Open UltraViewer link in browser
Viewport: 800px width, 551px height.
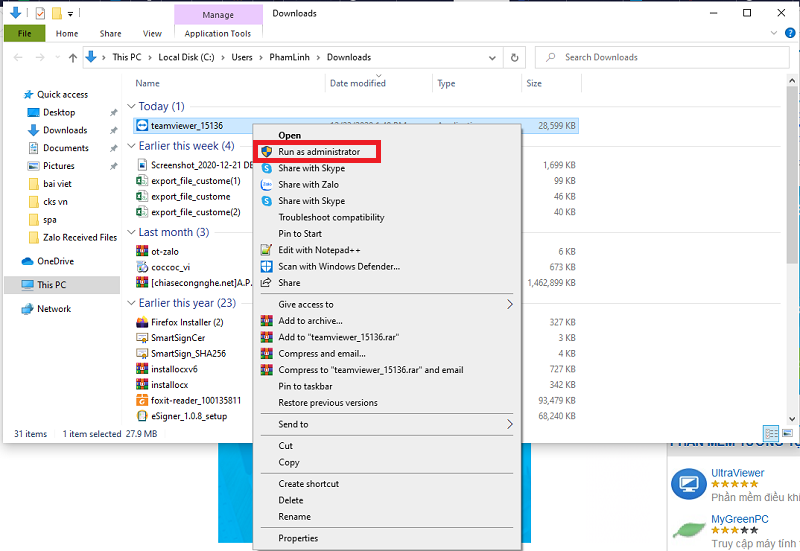[x=737, y=473]
